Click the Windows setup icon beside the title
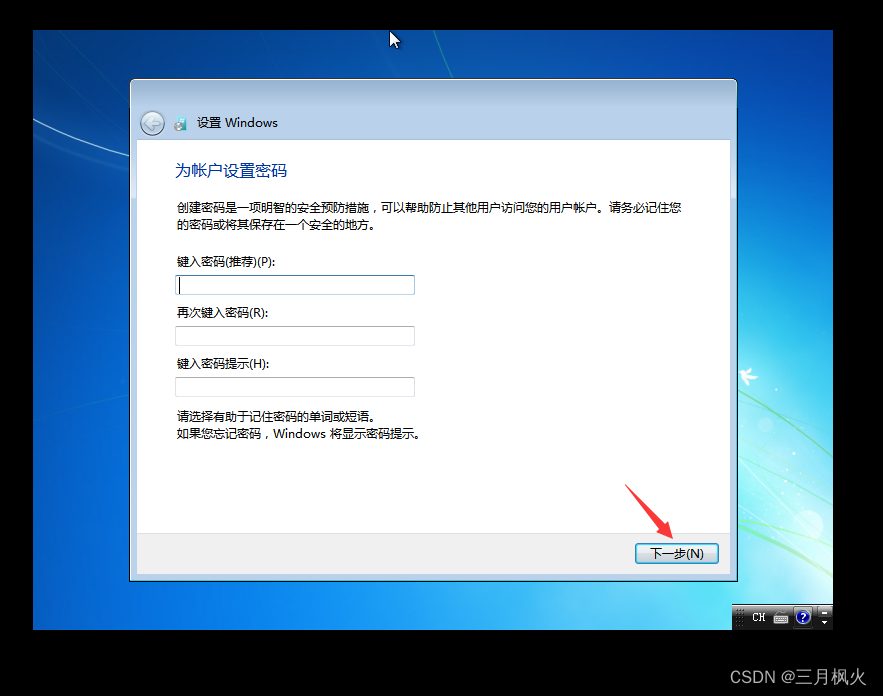The width and height of the screenshot is (883, 696). pos(180,123)
